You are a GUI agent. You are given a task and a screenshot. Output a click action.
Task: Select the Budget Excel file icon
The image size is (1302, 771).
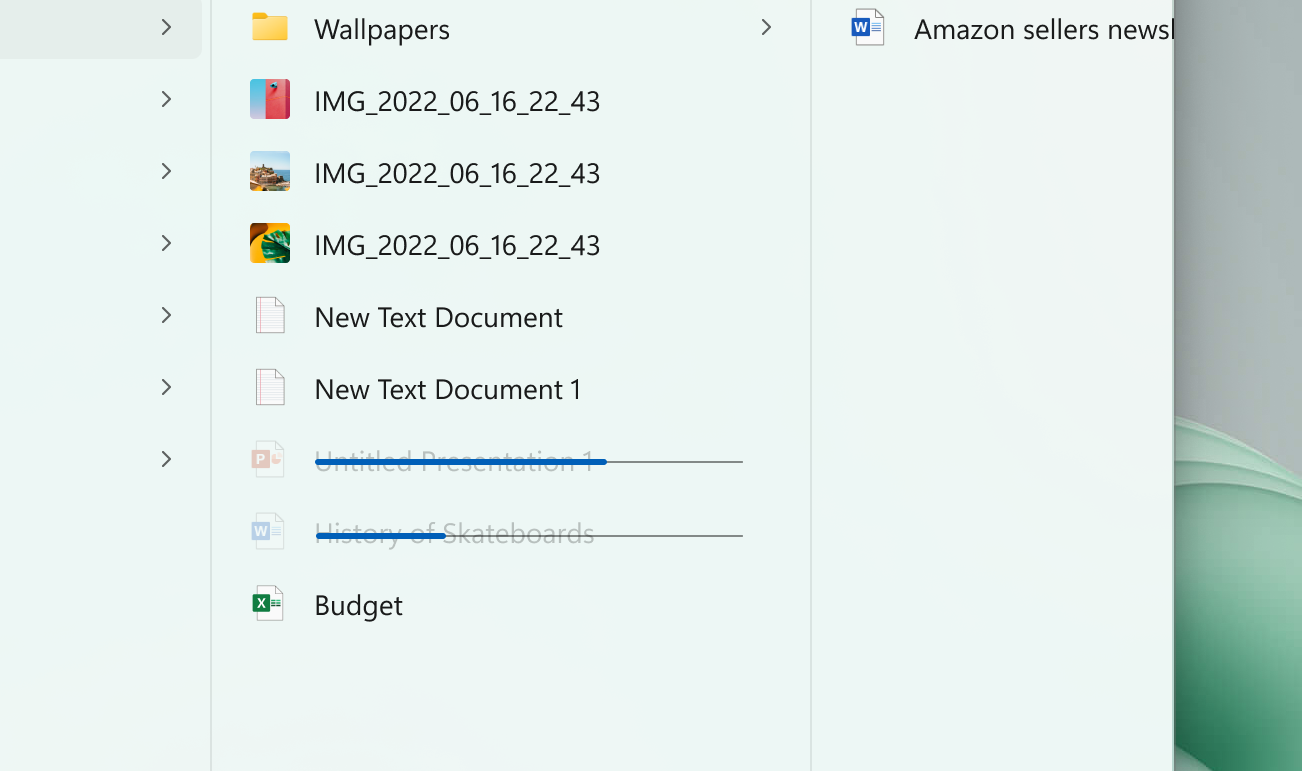268,603
